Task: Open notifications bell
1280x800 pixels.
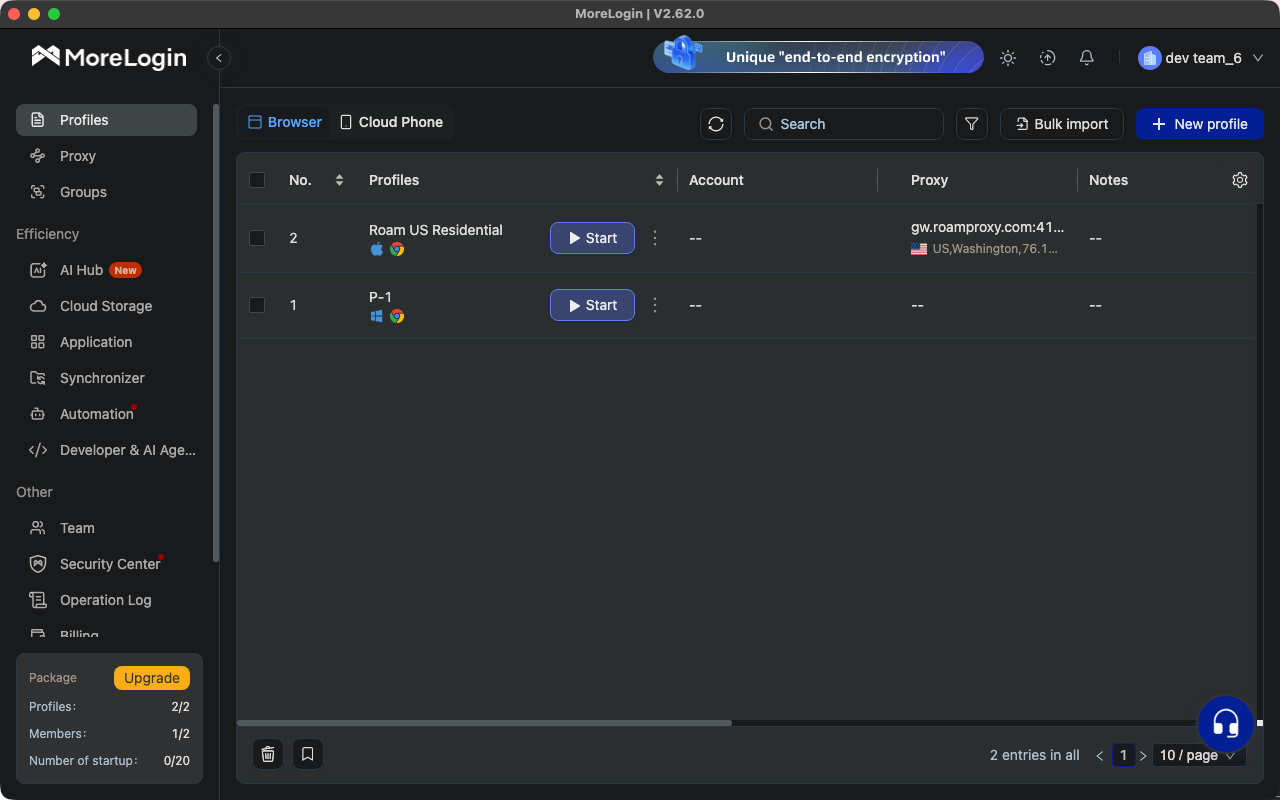Action: [1087, 58]
